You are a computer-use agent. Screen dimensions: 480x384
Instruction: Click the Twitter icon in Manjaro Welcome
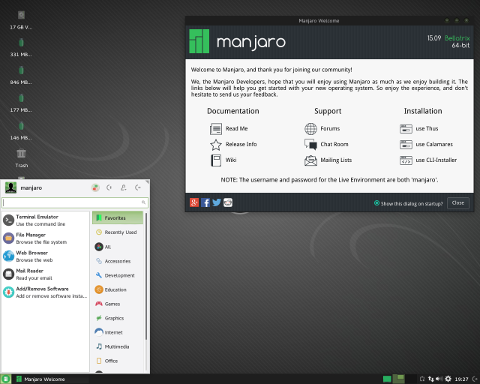pos(217,203)
